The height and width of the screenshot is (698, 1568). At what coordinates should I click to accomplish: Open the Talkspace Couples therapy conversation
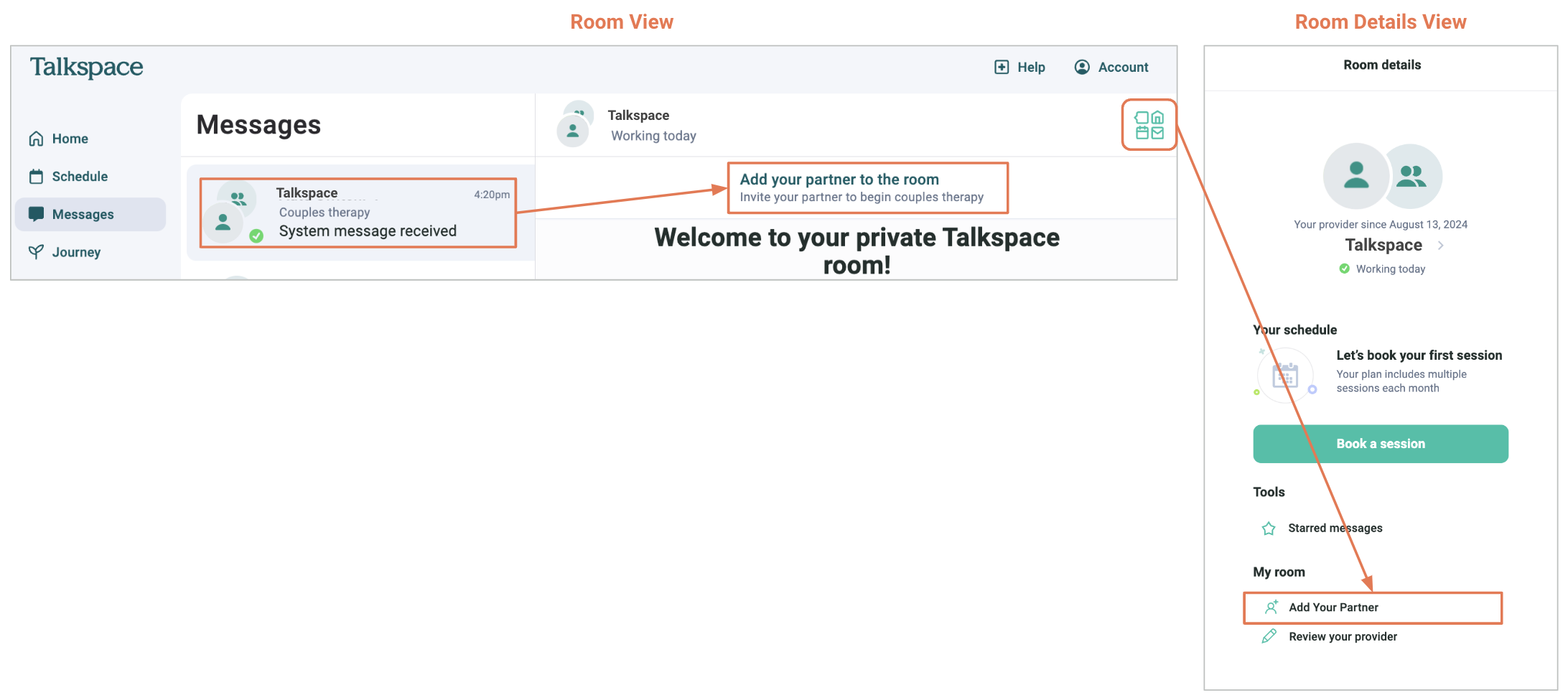pyautogui.click(x=358, y=213)
